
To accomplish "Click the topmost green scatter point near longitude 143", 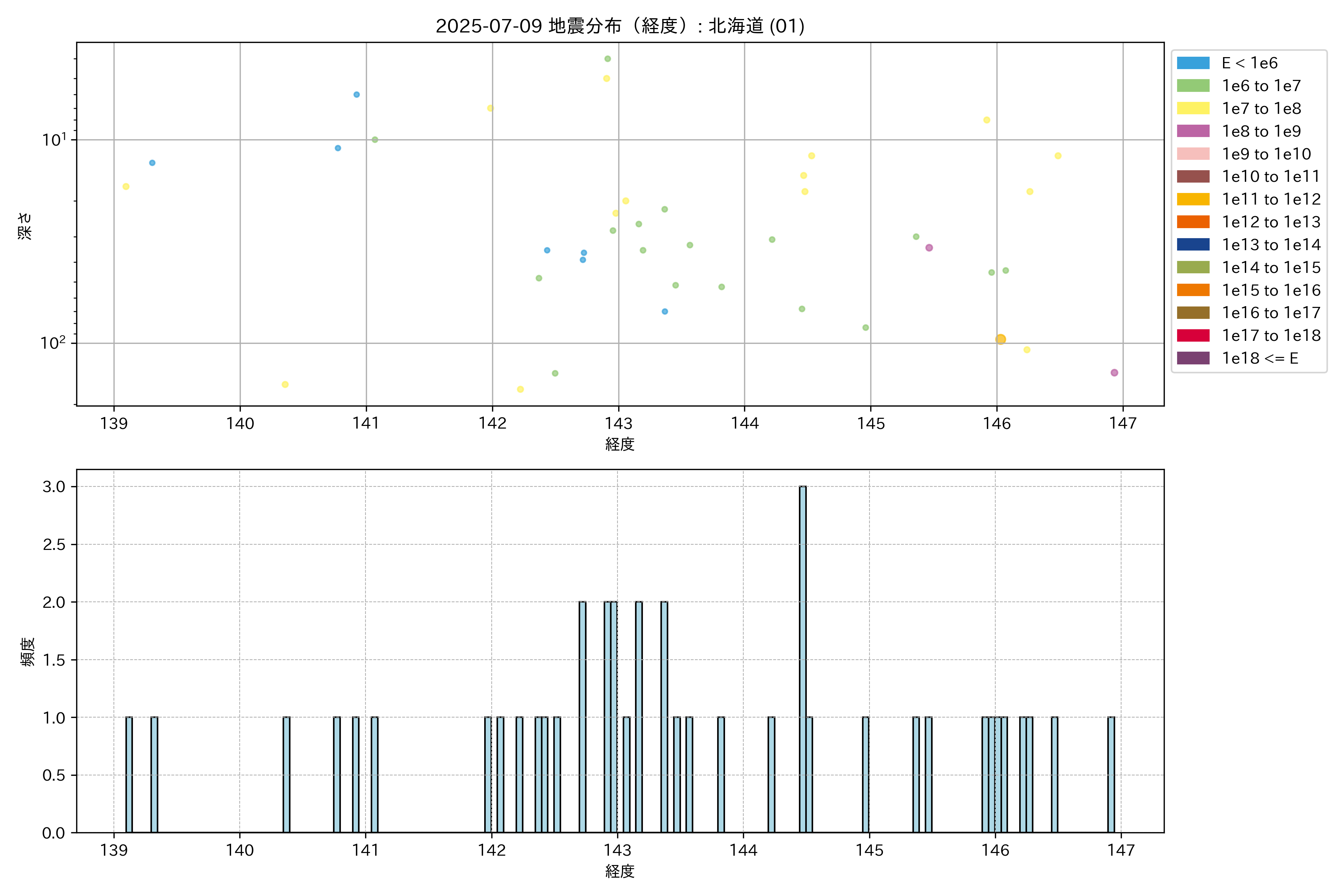I will tap(607, 59).
